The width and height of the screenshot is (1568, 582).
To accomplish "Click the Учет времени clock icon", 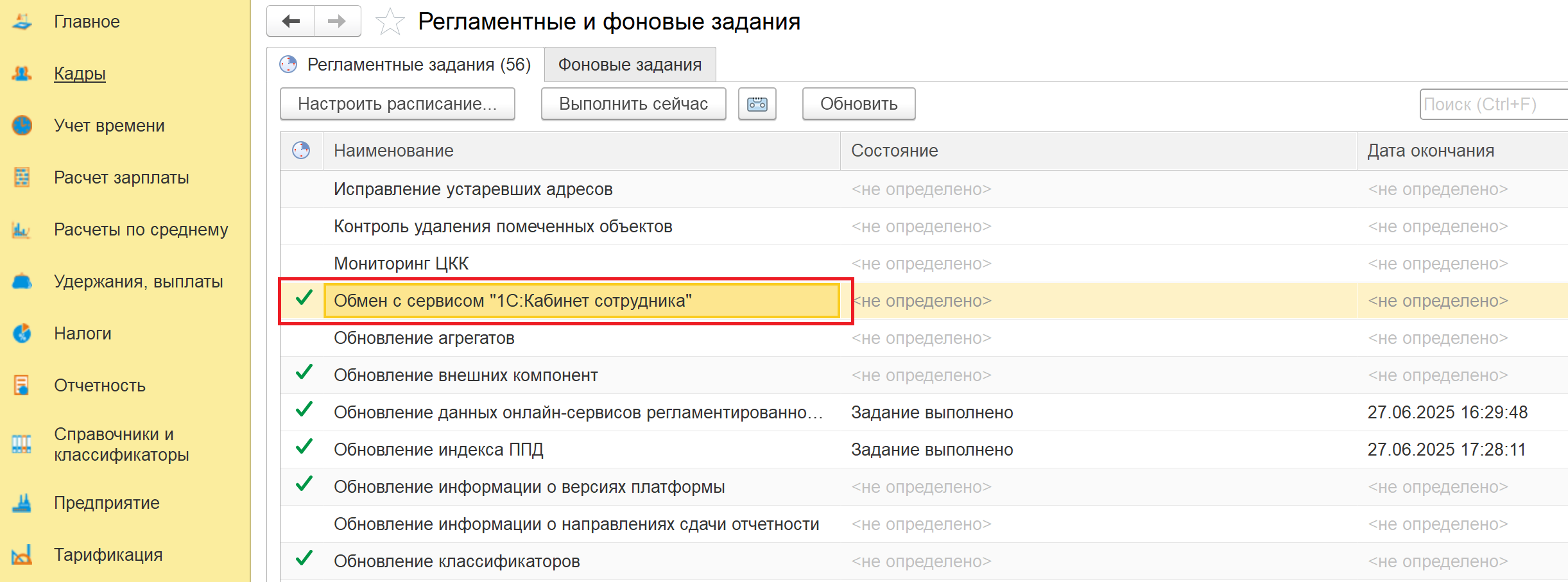I will point(22,126).
